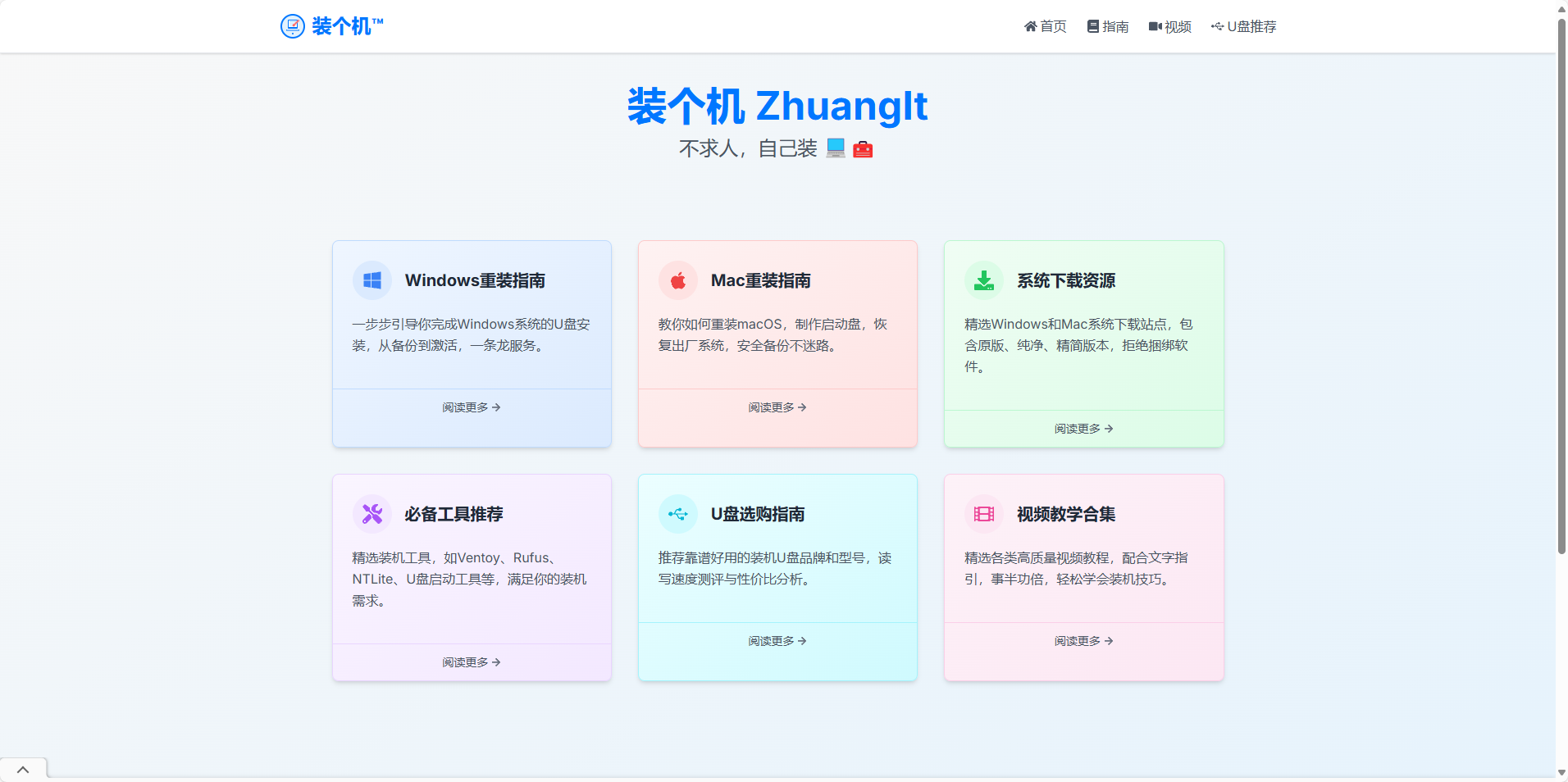Open 阅读更多 under 视频教学合集
The height and width of the screenshot is (782, 1568).
[x=1083, y=641]
